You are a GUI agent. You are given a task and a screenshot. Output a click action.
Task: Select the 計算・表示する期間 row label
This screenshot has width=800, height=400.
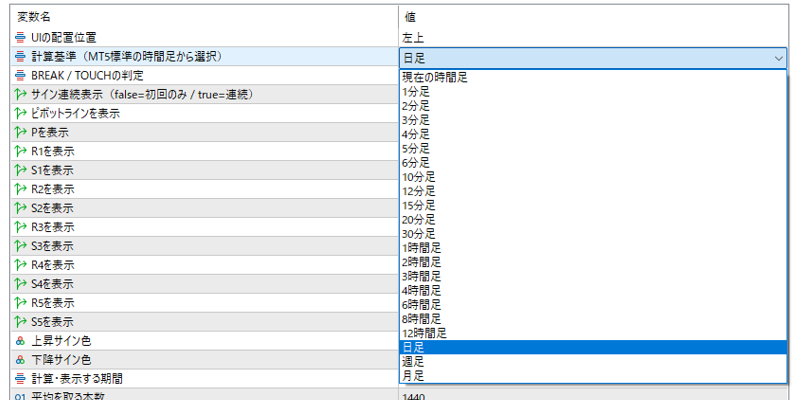[77, 379]
